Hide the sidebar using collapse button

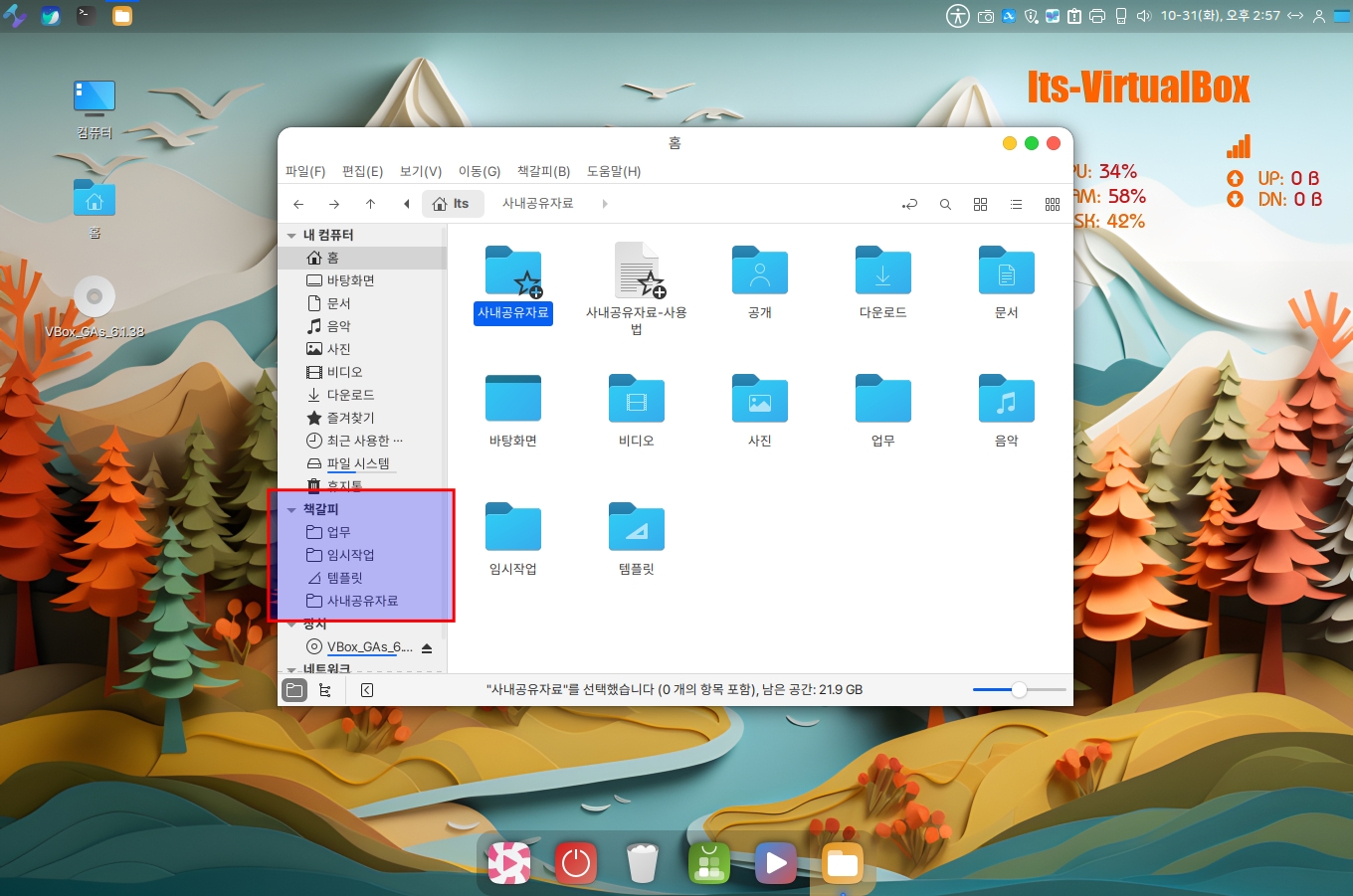pyautogui.click(x=367, y=690)
